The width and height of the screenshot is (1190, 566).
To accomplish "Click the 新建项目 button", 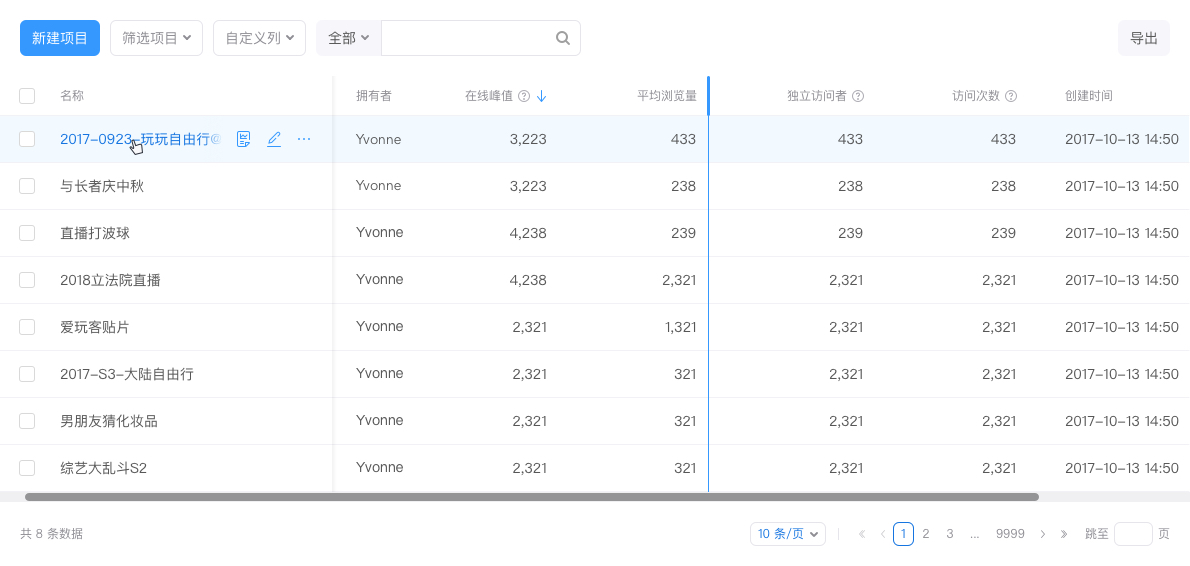I will coord(60,38).
